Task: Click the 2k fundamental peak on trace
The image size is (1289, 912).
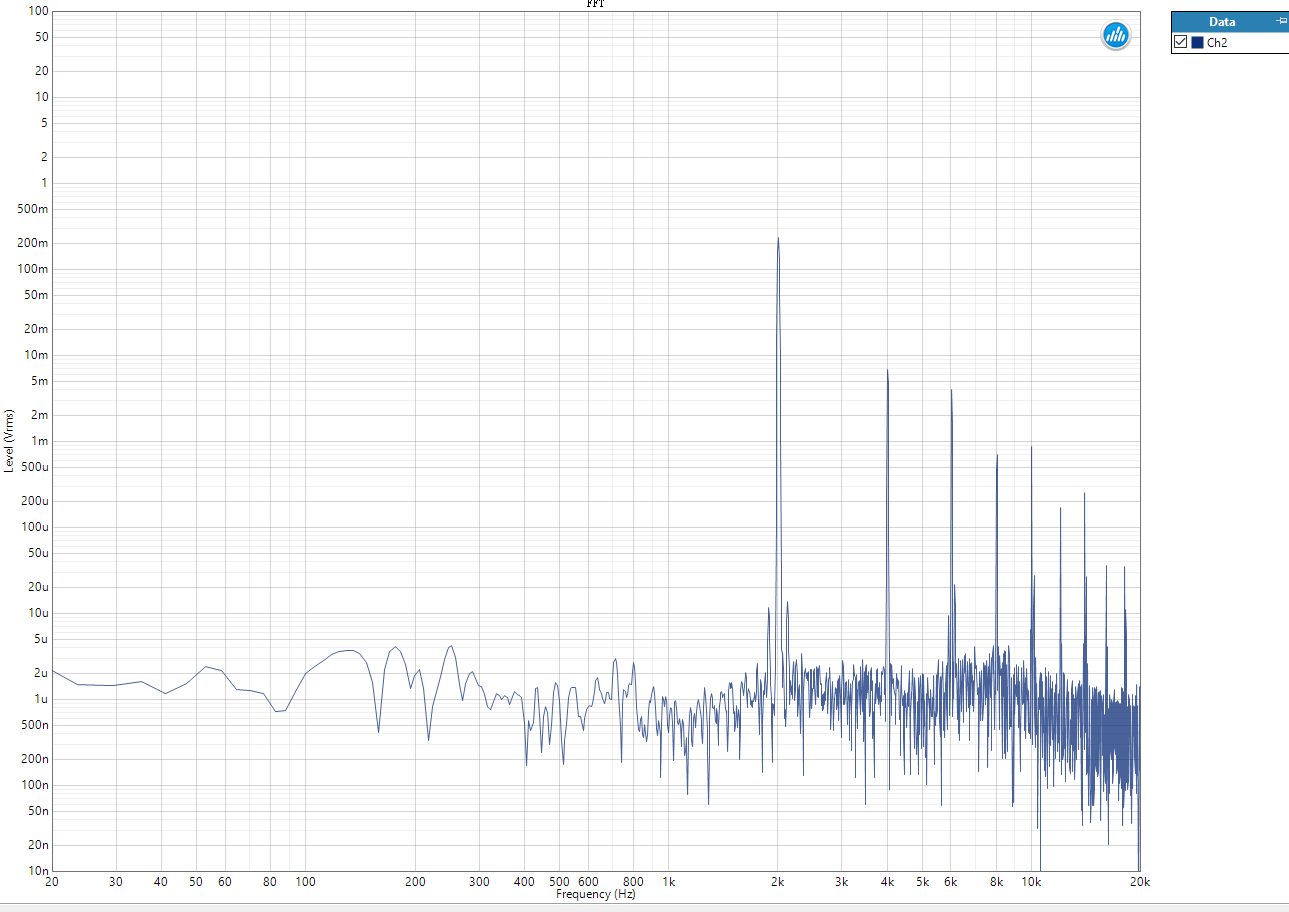Action: coord(778,239)
